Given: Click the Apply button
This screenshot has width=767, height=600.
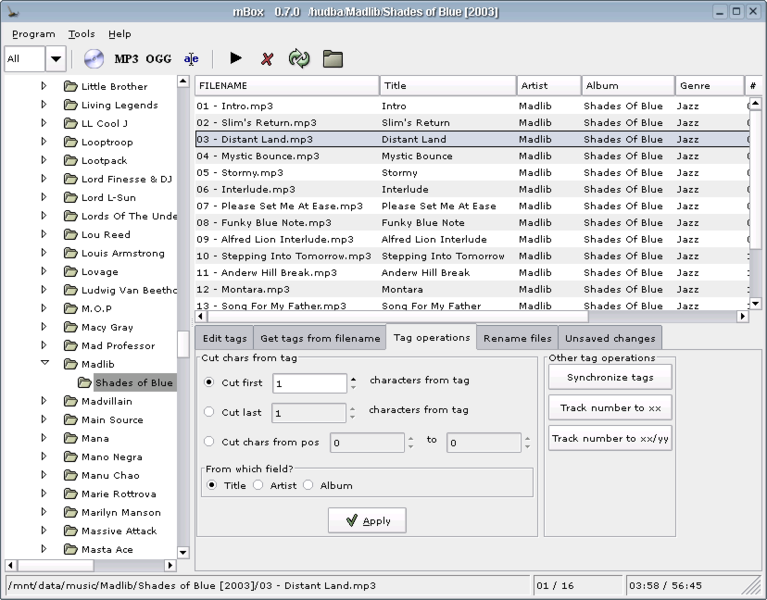Looking at the screenshot, I should pos(367,520).
